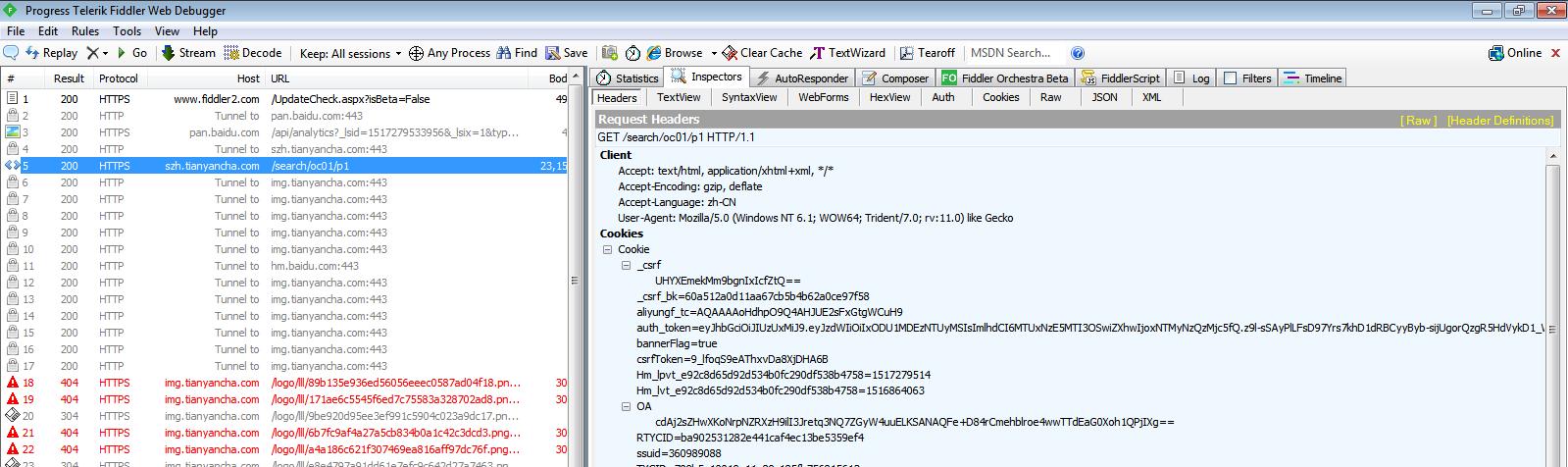Viewport: 1568px width, 467px height.
Task: Open the Help menu
Action: [205, 31]
